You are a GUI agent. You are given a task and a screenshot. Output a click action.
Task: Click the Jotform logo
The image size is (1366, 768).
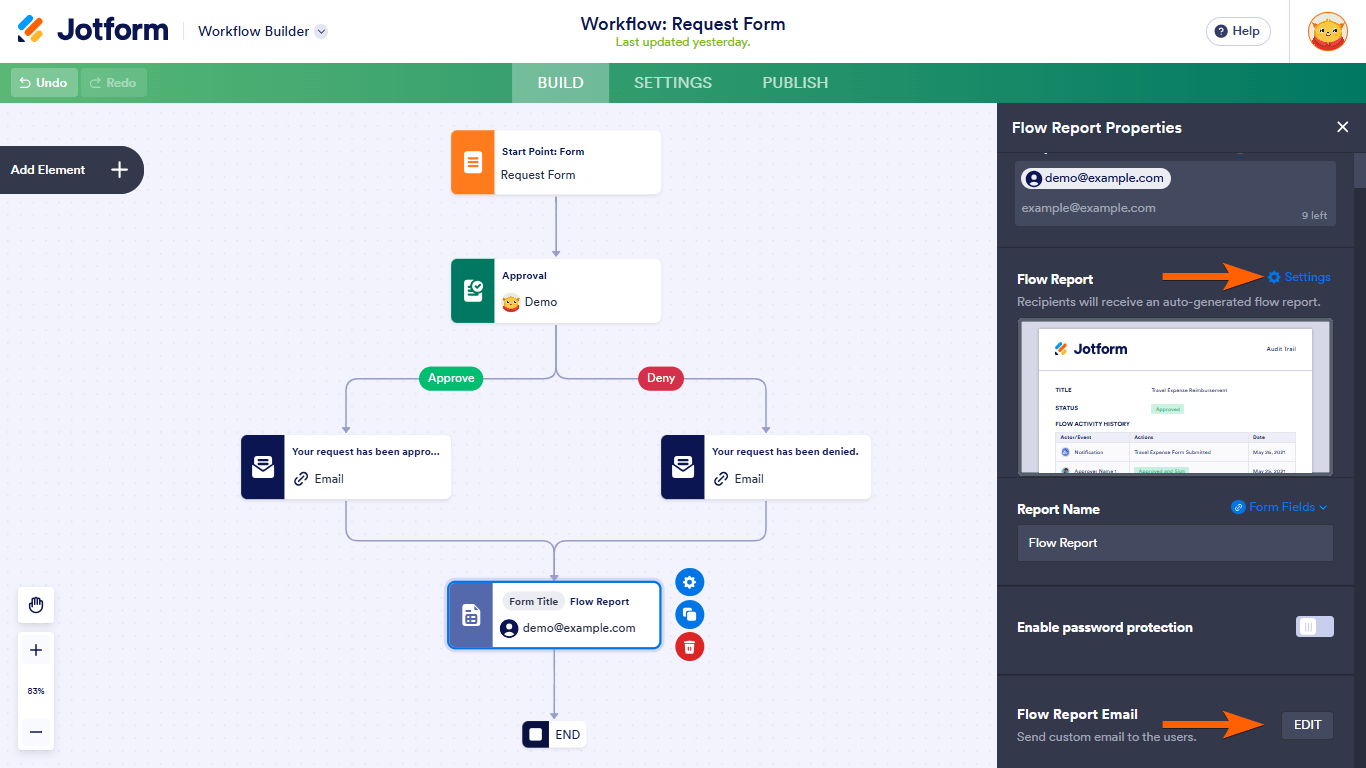[93, 30]
